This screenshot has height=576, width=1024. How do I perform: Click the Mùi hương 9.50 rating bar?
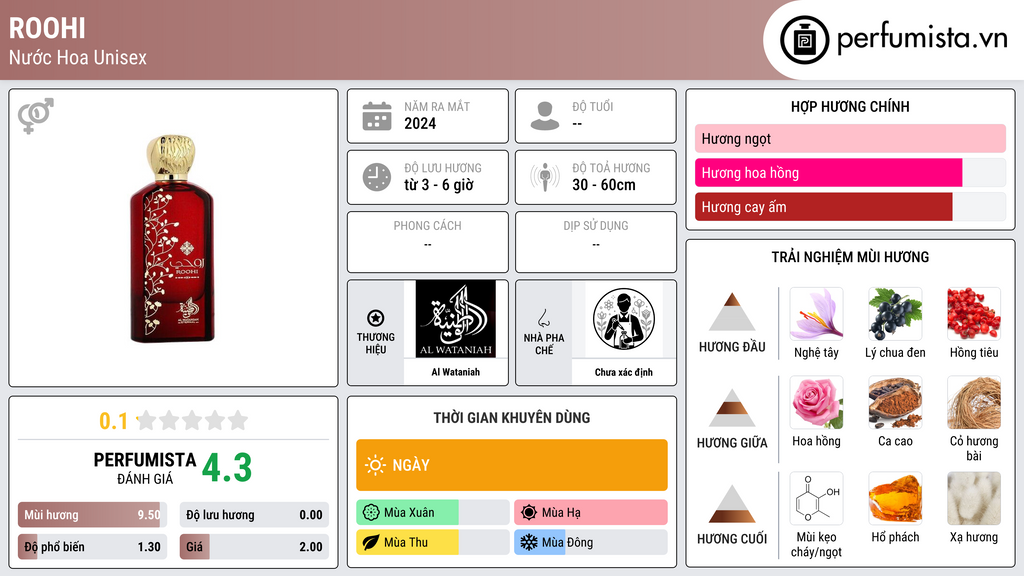pos(92,515)
